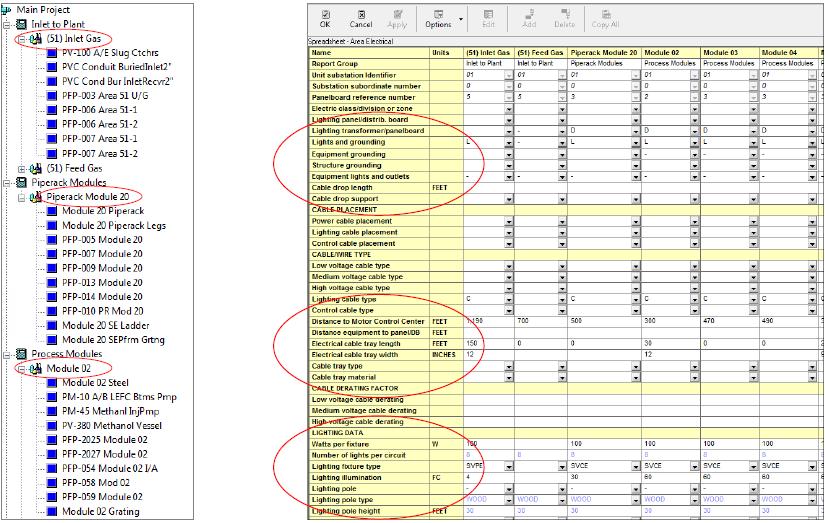Select PFP-003 Area 51 U/G icon

pos(52,96)
